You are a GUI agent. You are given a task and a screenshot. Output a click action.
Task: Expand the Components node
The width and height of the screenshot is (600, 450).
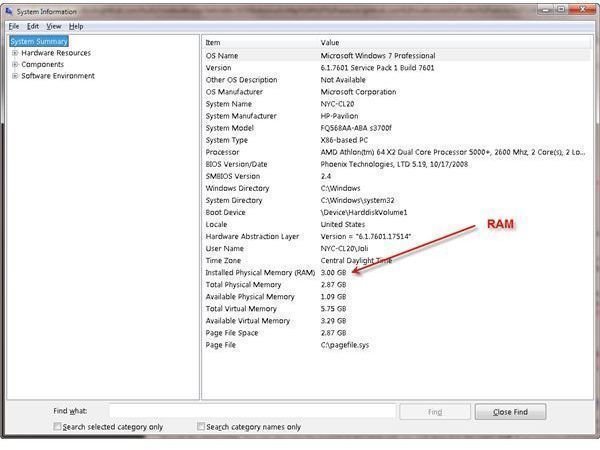click(x=15, y=64)
